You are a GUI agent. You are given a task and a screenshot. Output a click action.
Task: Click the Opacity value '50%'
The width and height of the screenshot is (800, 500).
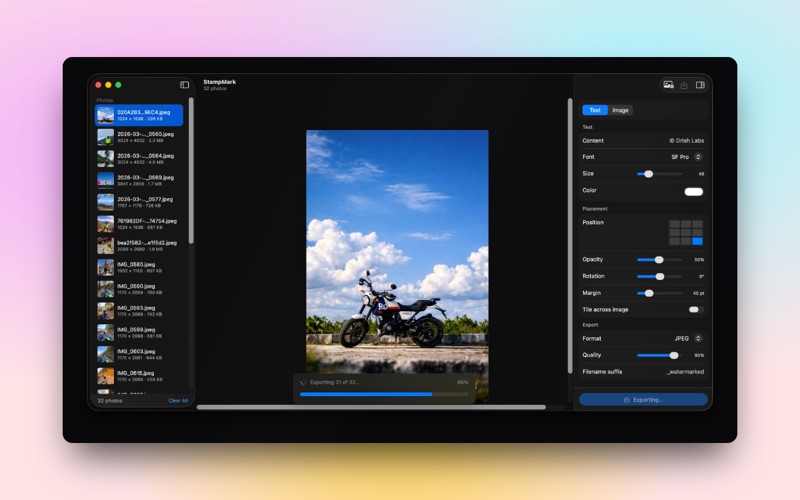699,260
